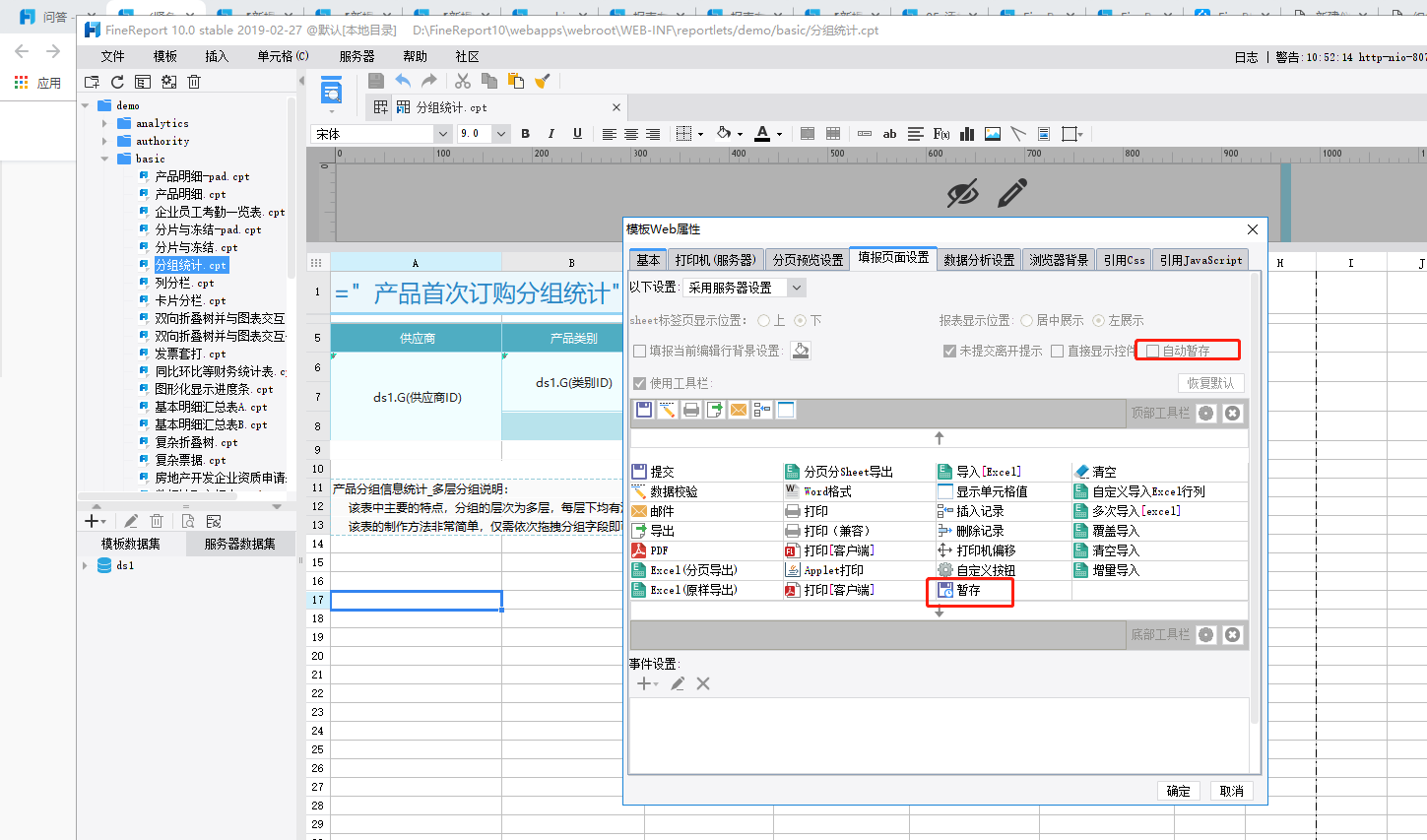
Task: Expand the ds1 dataset node
Action: click(85, 565)
